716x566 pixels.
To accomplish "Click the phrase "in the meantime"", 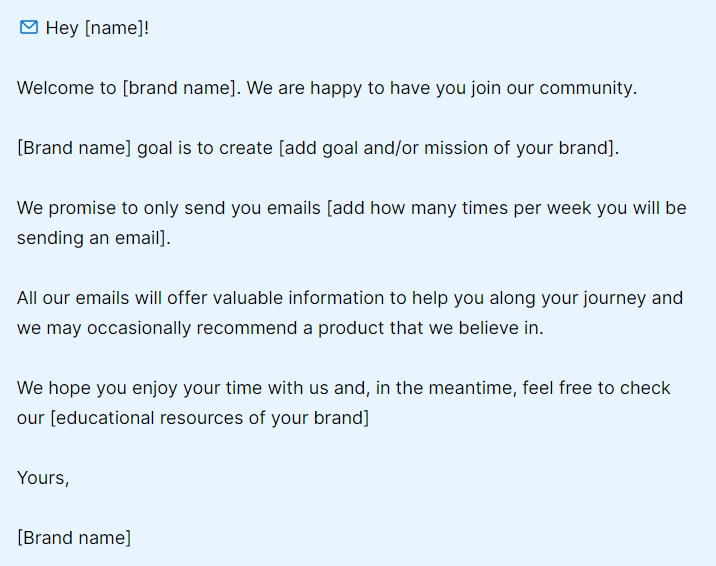I will [456, 388].
